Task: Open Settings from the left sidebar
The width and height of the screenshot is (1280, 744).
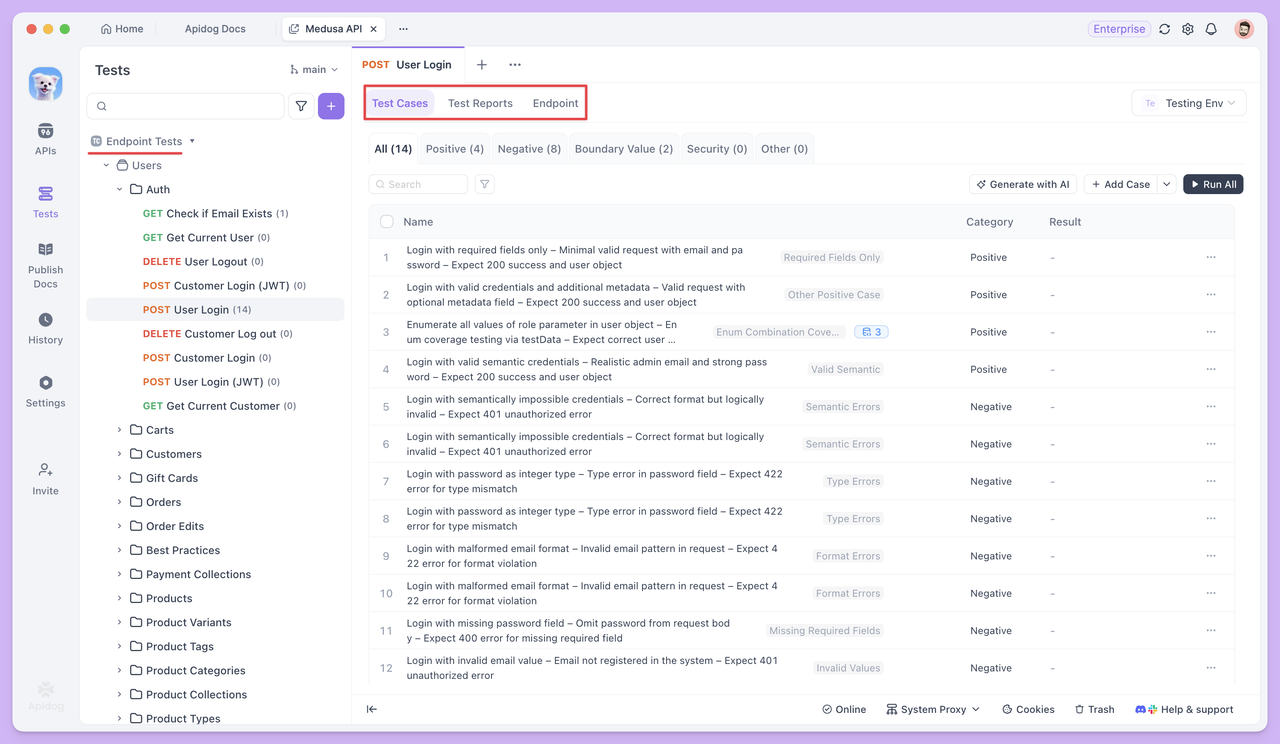Action: pyautogui.click(x=45, y=390)
